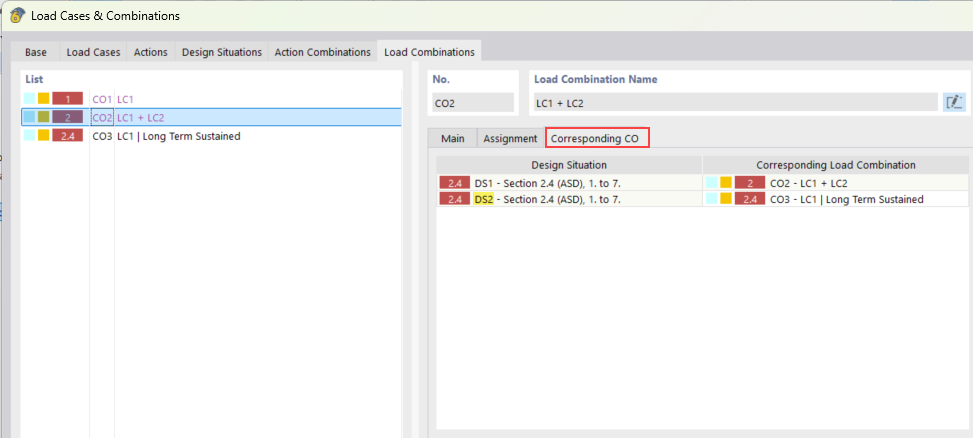Open the Actions tab
973x438 pixels.
[151, 52]
